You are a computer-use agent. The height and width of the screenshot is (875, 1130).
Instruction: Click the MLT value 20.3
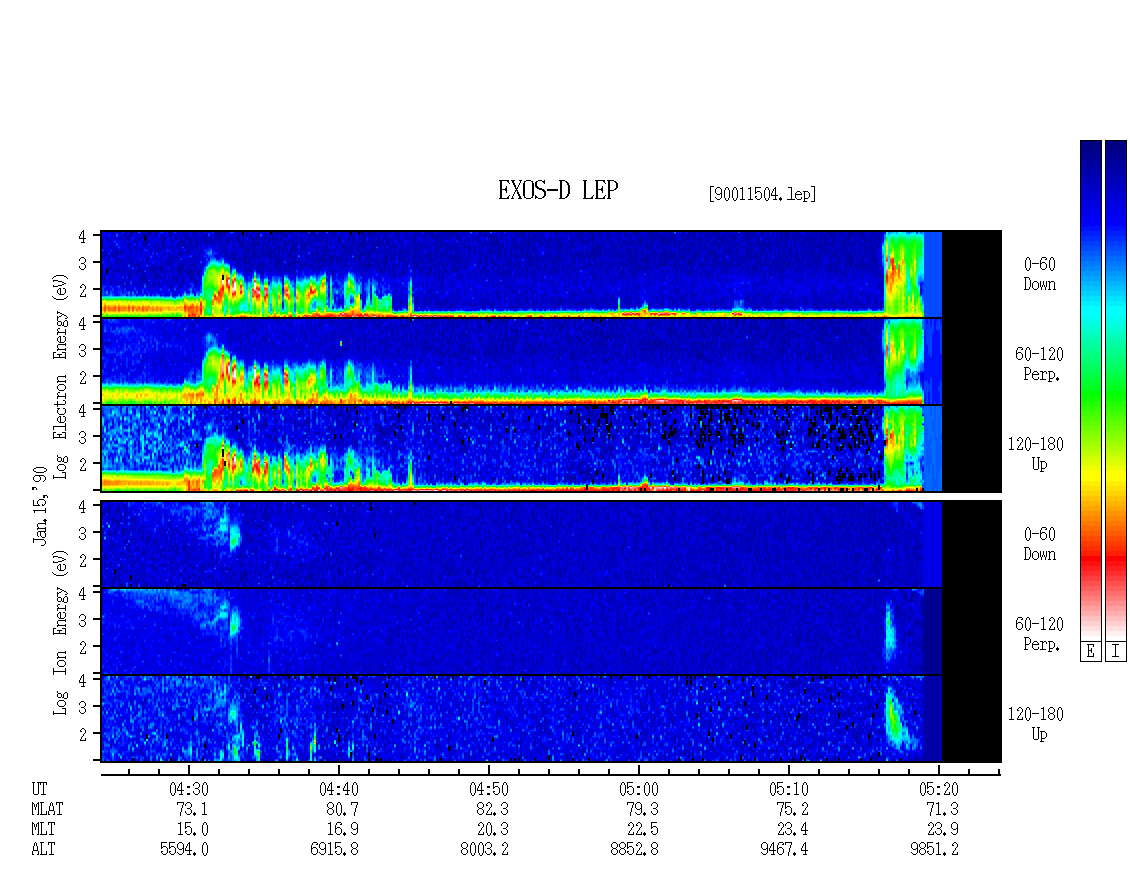tap(492, 830)
